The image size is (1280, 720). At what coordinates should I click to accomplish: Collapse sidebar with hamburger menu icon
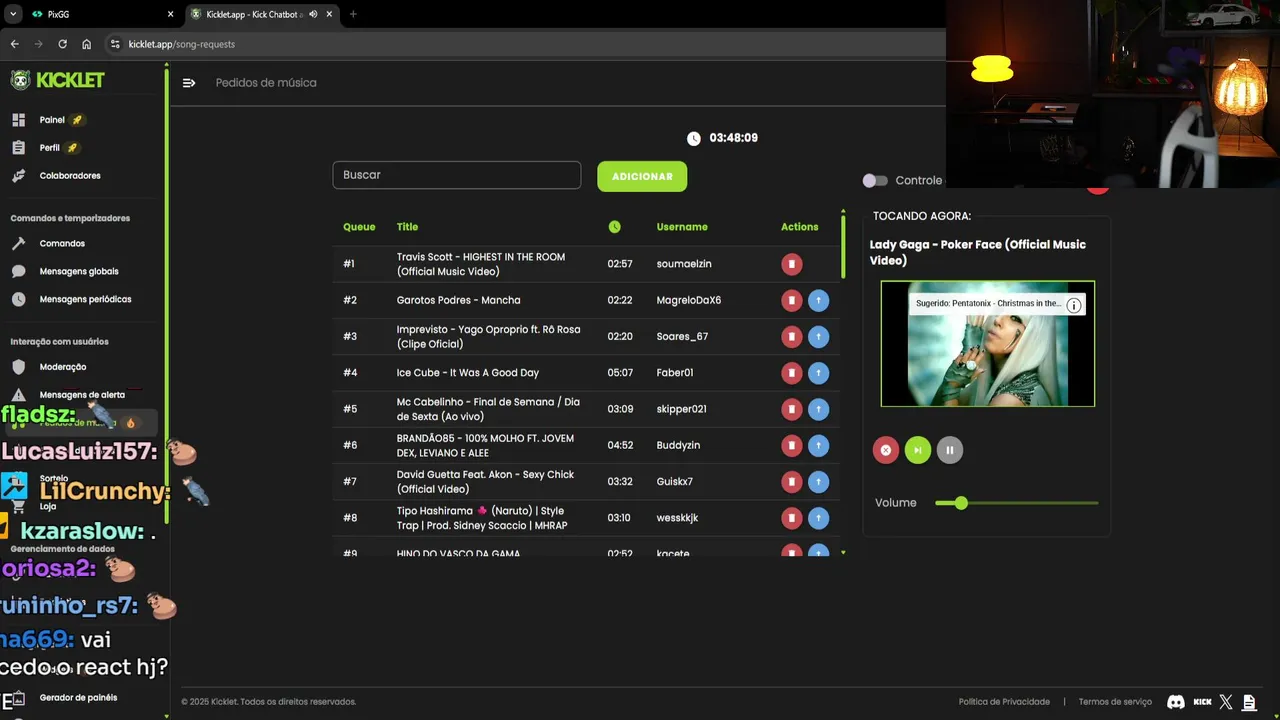tap(189, 83)
